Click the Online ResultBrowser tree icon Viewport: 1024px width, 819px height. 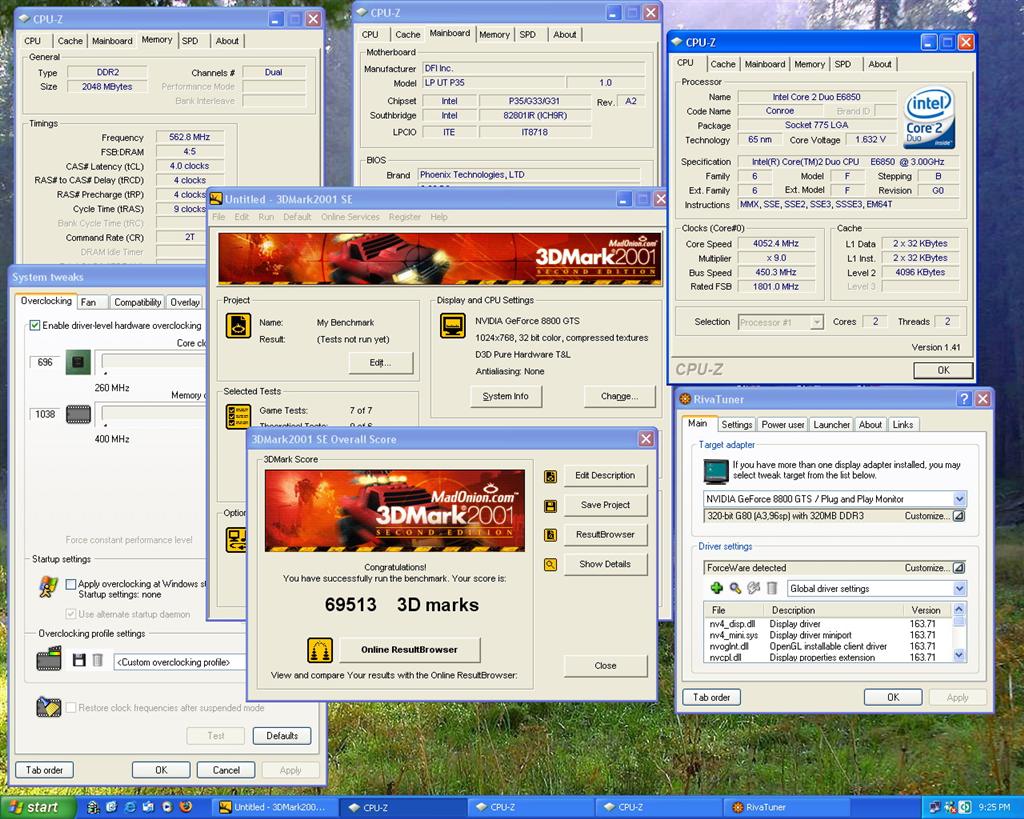click(x=320, y=650)
